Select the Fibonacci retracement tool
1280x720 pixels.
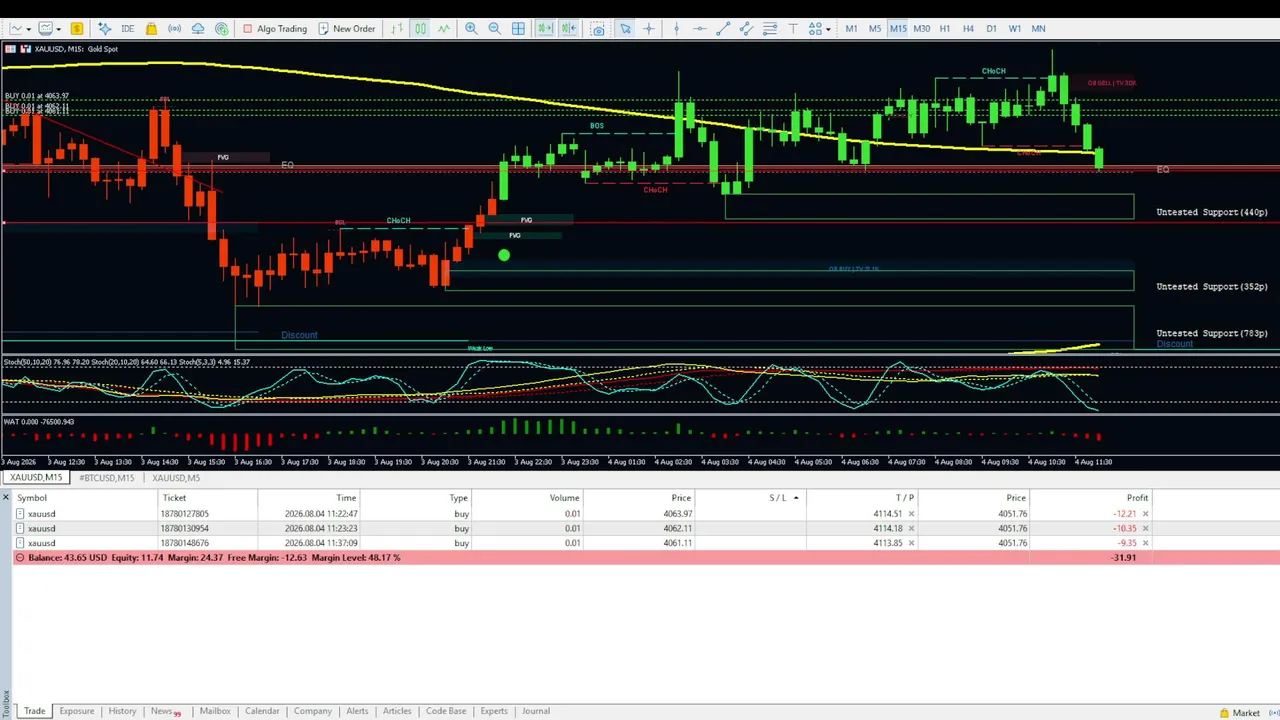click(x=770, y=28)
